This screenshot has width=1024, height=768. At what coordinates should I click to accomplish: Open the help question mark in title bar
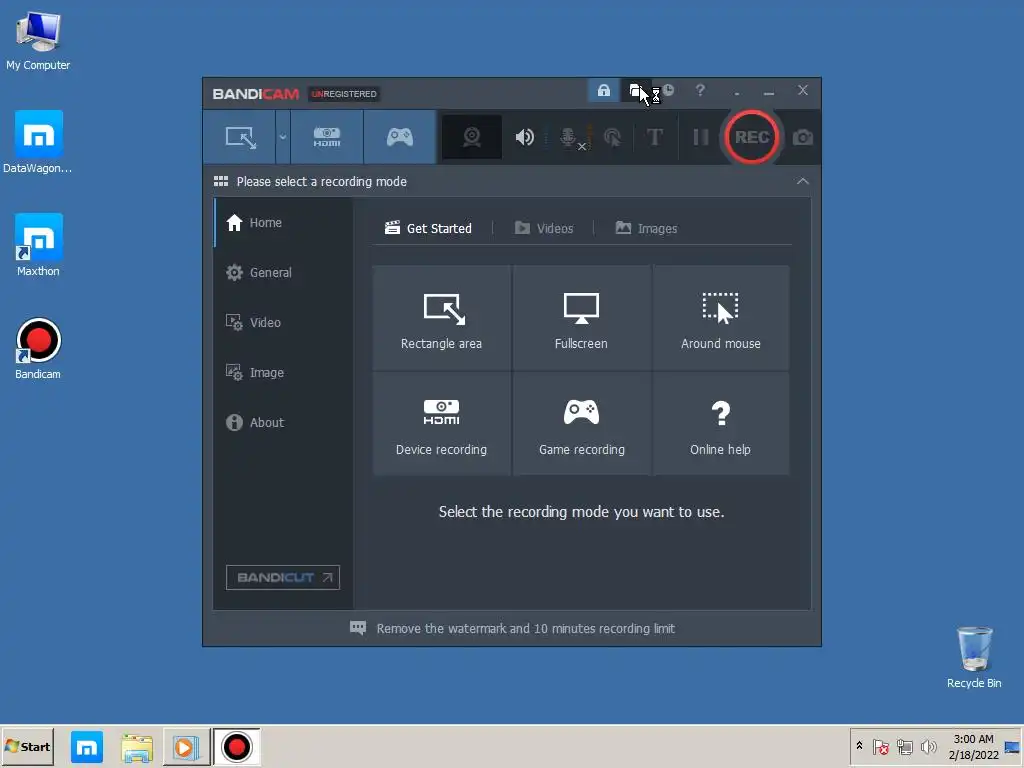(x=700, y=90)
